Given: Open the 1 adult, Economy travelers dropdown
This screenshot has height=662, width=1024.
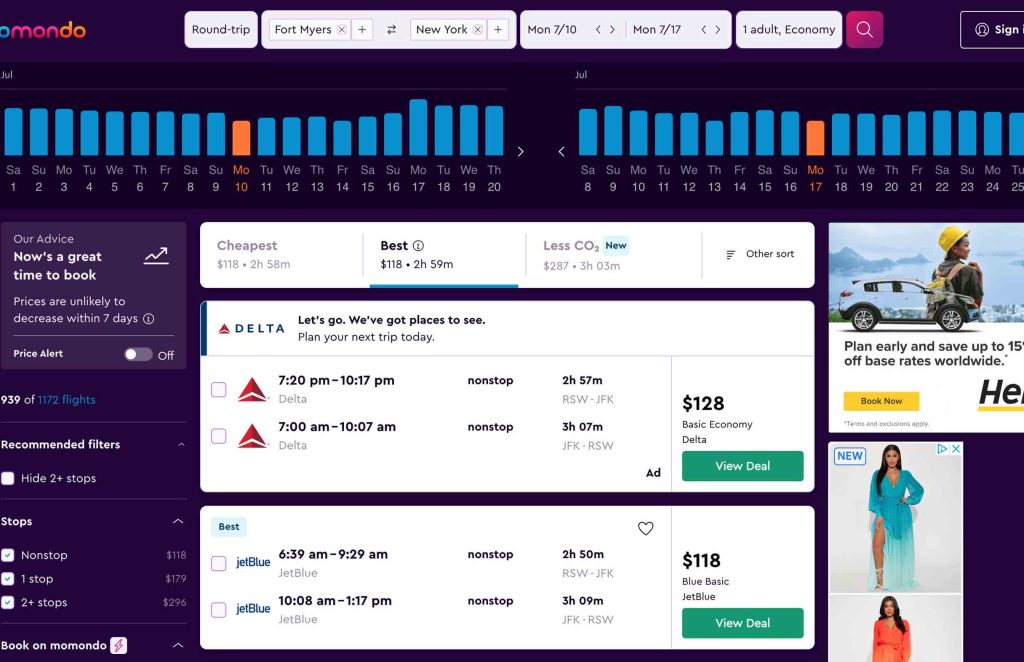Looking at the screenshot, I should (788, 30).
